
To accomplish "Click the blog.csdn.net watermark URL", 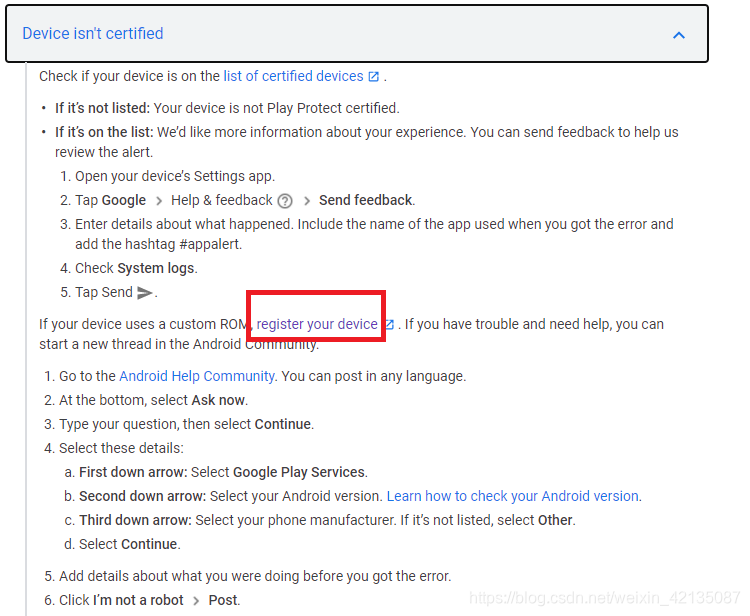I will (x=605, y=598).
